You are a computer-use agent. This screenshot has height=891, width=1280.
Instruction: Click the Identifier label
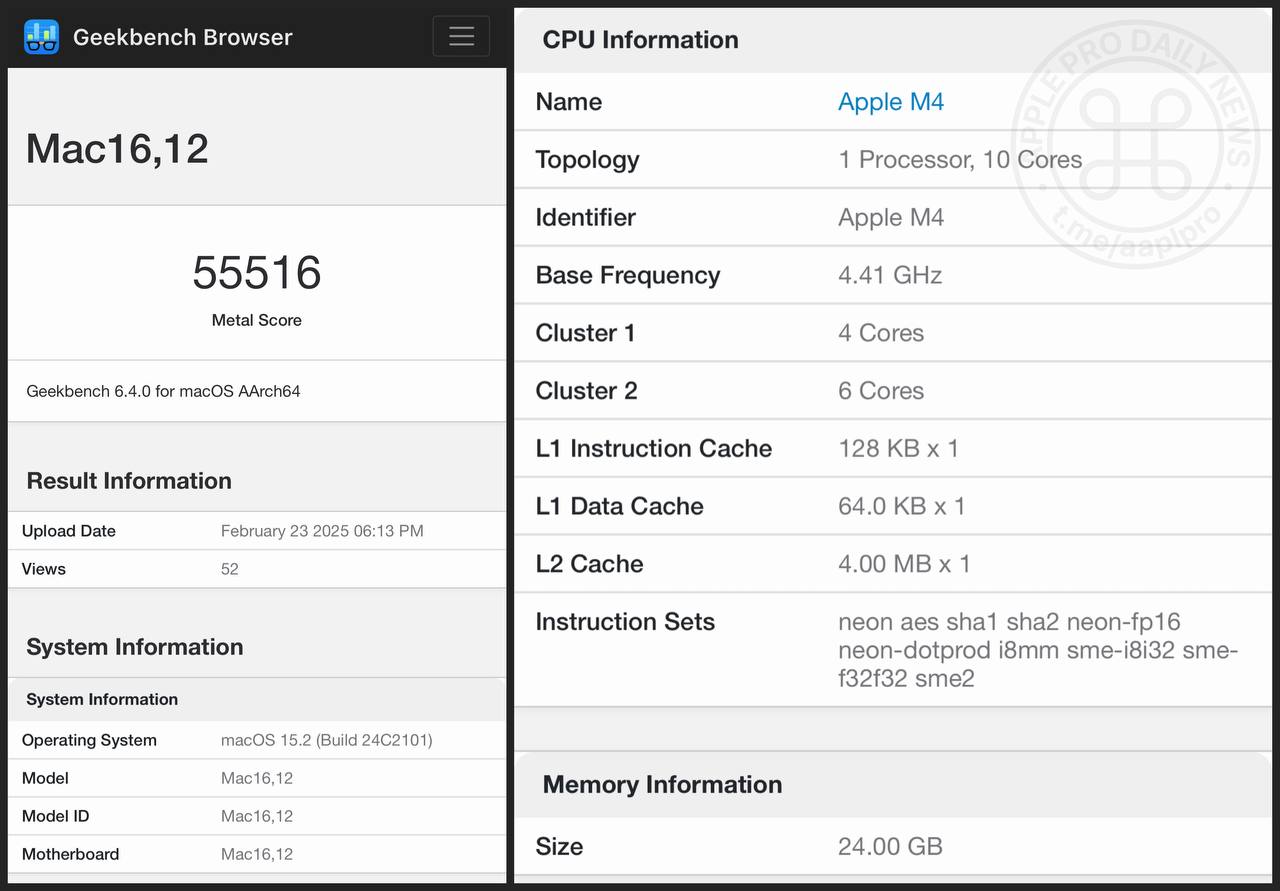point(586,218)
